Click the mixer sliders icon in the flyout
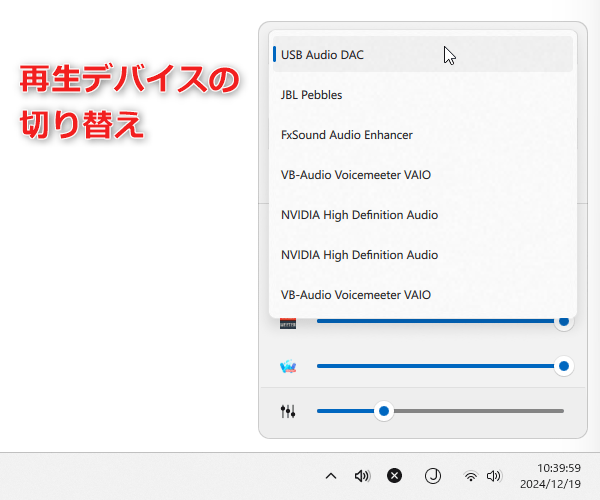600x500 pixels. pyautogui.click(x=288, y=411)
